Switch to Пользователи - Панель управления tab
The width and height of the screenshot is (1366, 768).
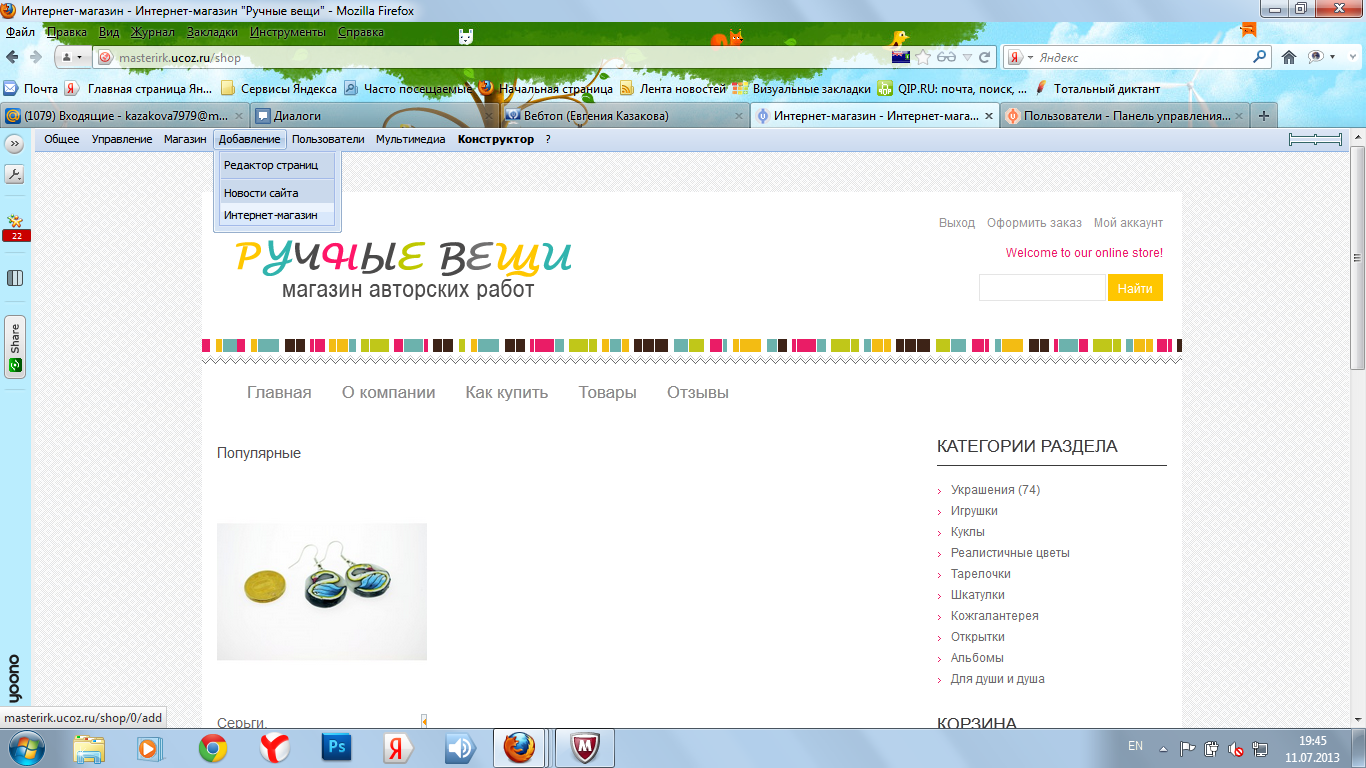(1124, 115)
